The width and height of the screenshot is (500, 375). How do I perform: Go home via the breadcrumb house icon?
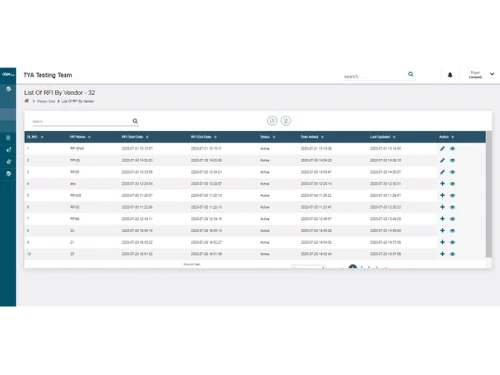tap(27, 101)
